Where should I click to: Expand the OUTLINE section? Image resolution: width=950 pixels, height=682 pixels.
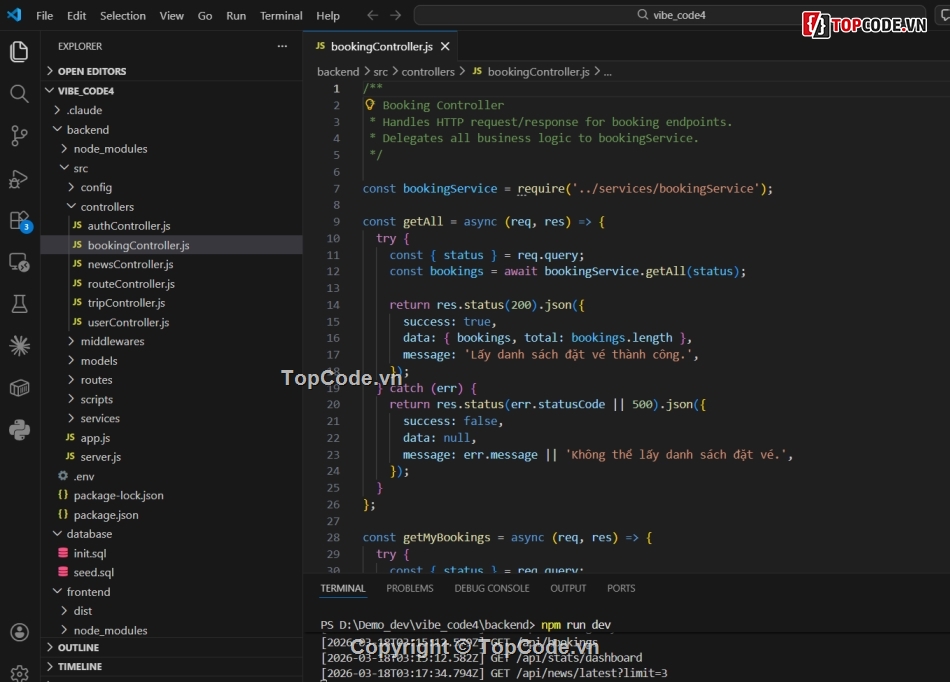[75, 647]
